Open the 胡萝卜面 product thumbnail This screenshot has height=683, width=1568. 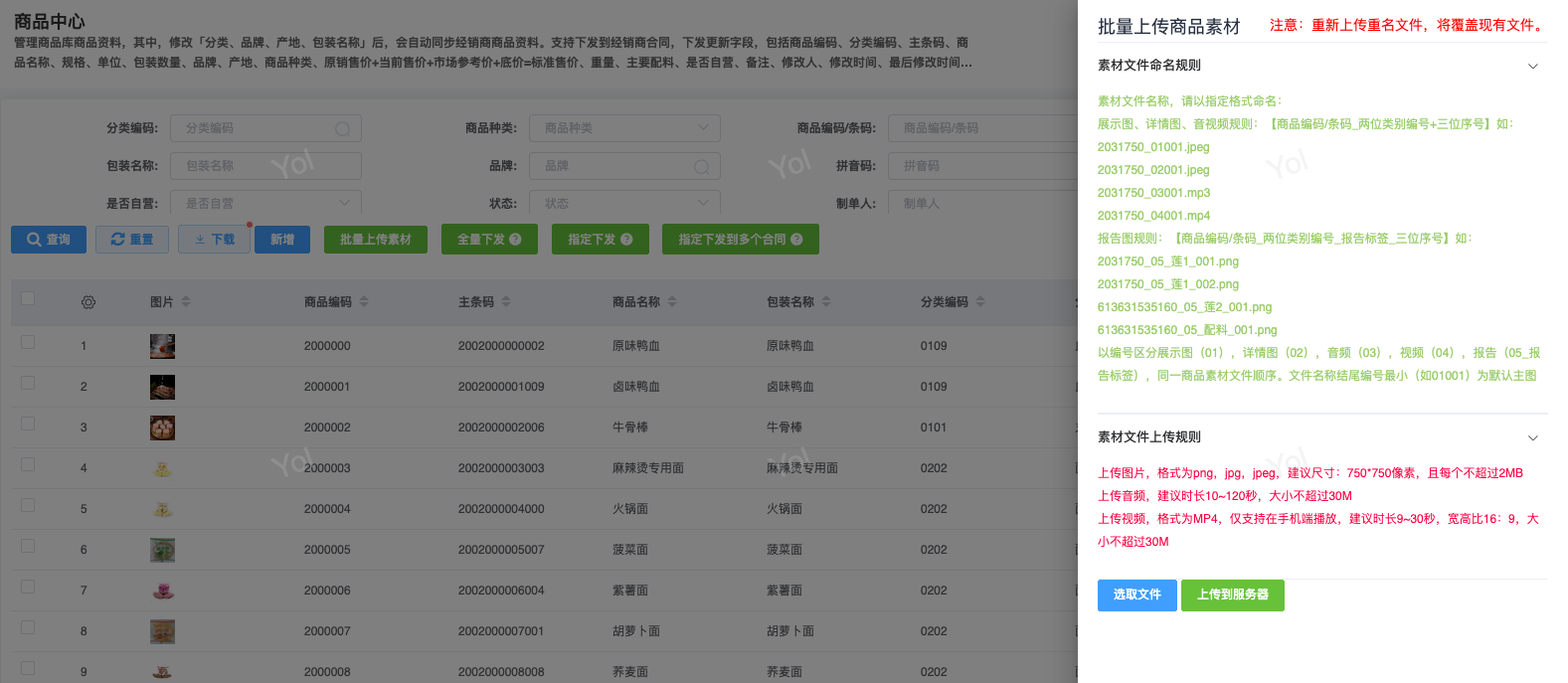click(x=162, y=631)
